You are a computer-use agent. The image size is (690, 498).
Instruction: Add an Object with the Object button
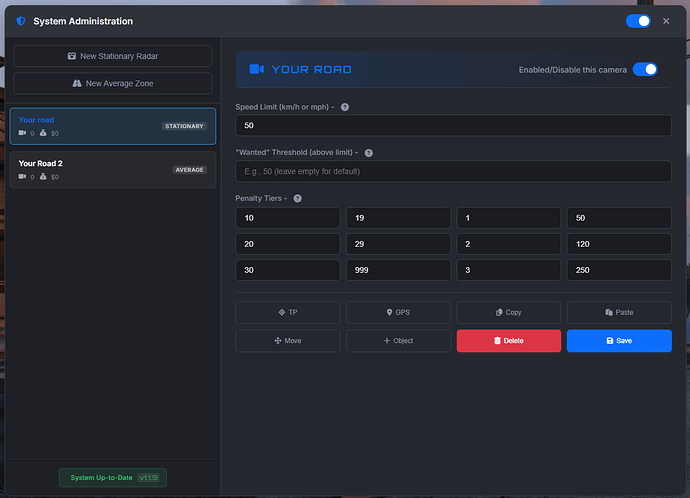pos(398,341)
